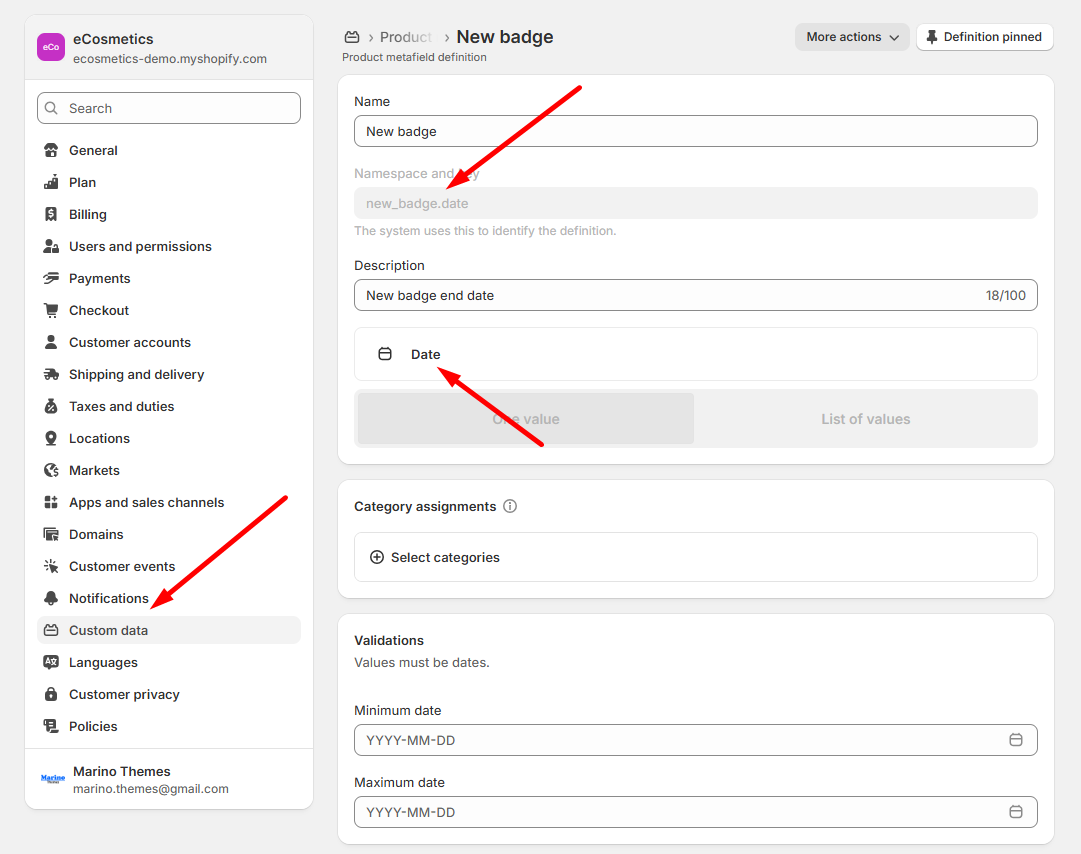Click the calendar icon beside Date type
Screen dimensions: 1081x854
pyautogui.click(x=385, y=354)
